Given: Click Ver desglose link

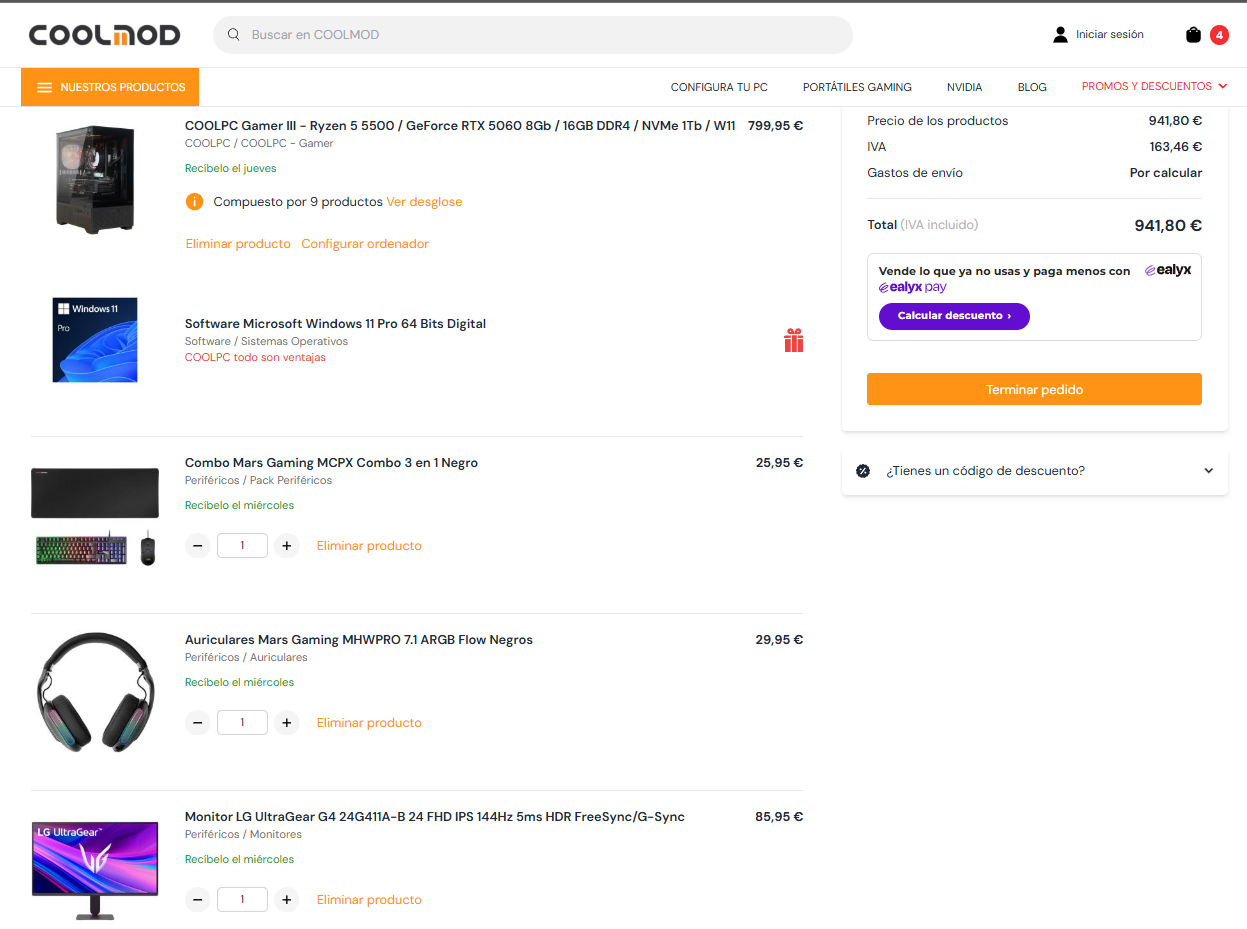Looking at the screenshot, I should click(x=424, y=202).
